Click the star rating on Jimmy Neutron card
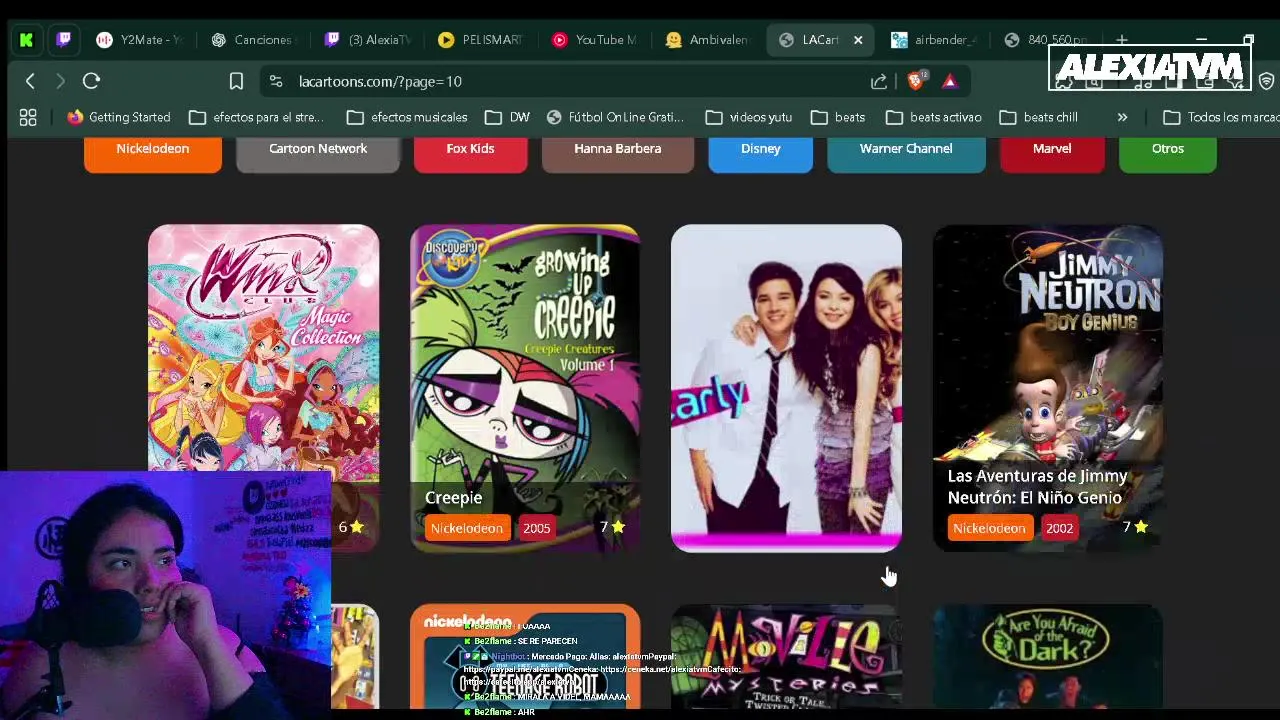Viewport: 1280px width, 720px height. coord(1135,527)
